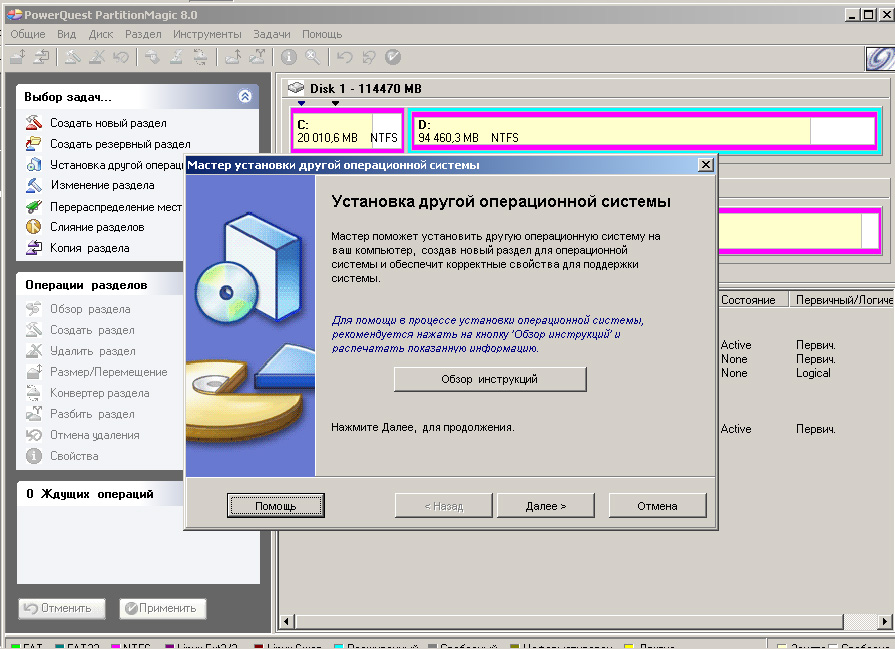Open the Инструменты menu

(x=207, y=34)
